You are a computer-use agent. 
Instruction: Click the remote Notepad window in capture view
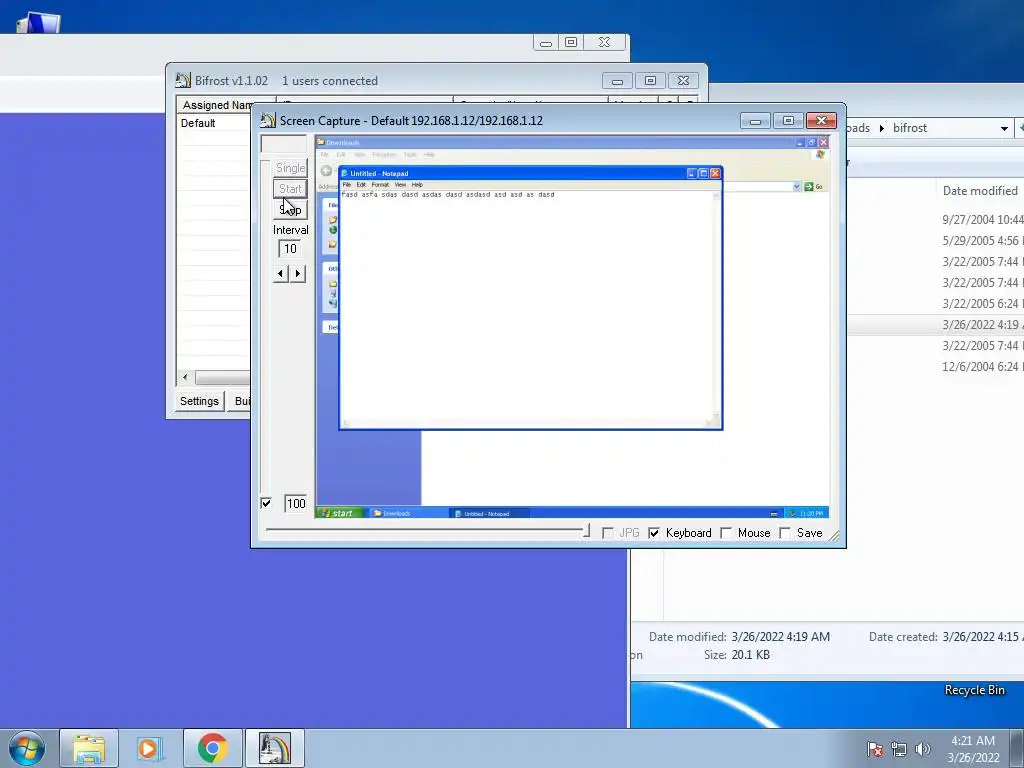point(530,298)
